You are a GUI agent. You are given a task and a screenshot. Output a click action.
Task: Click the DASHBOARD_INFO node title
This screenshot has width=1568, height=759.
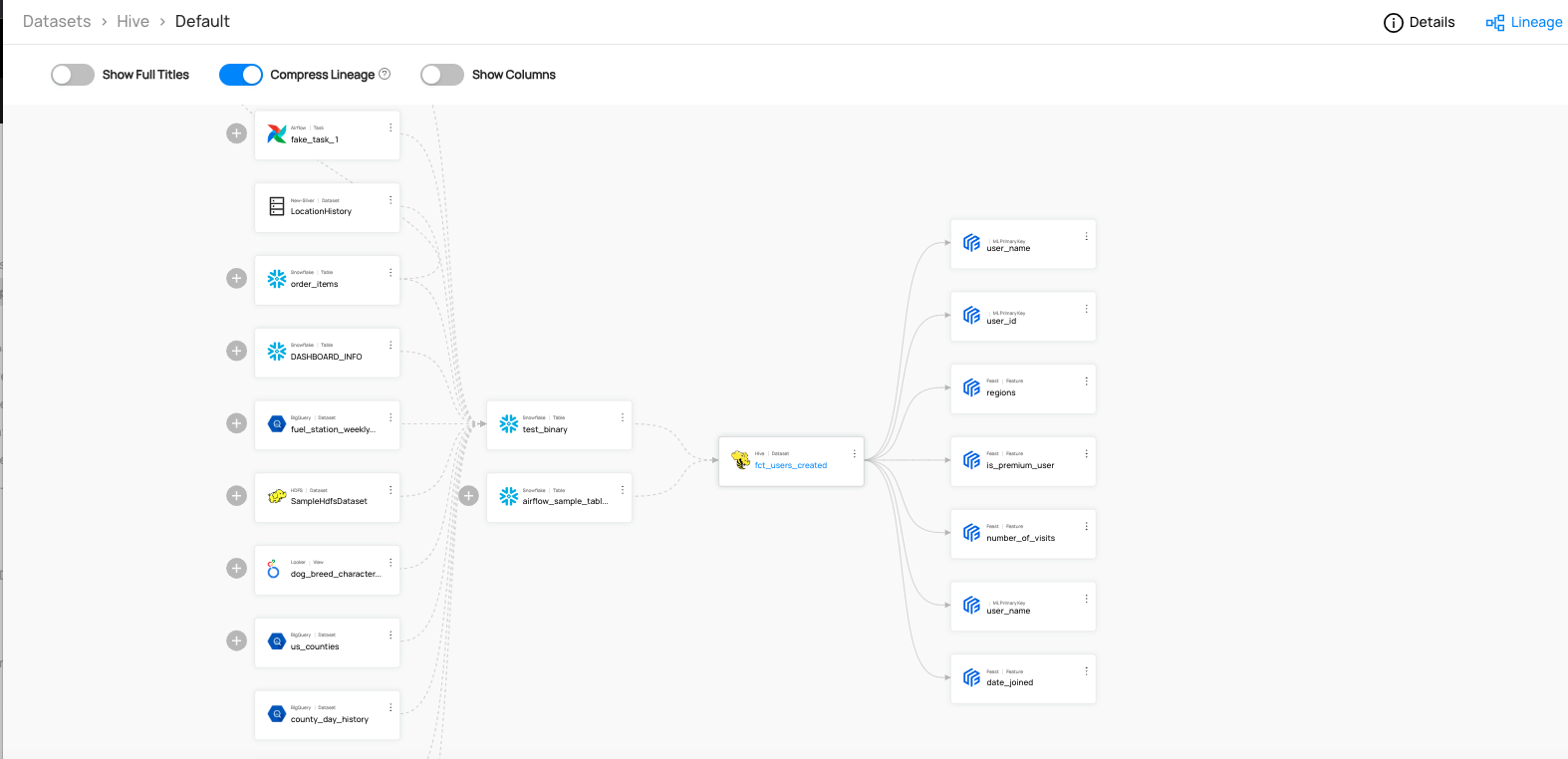[326, 357]
